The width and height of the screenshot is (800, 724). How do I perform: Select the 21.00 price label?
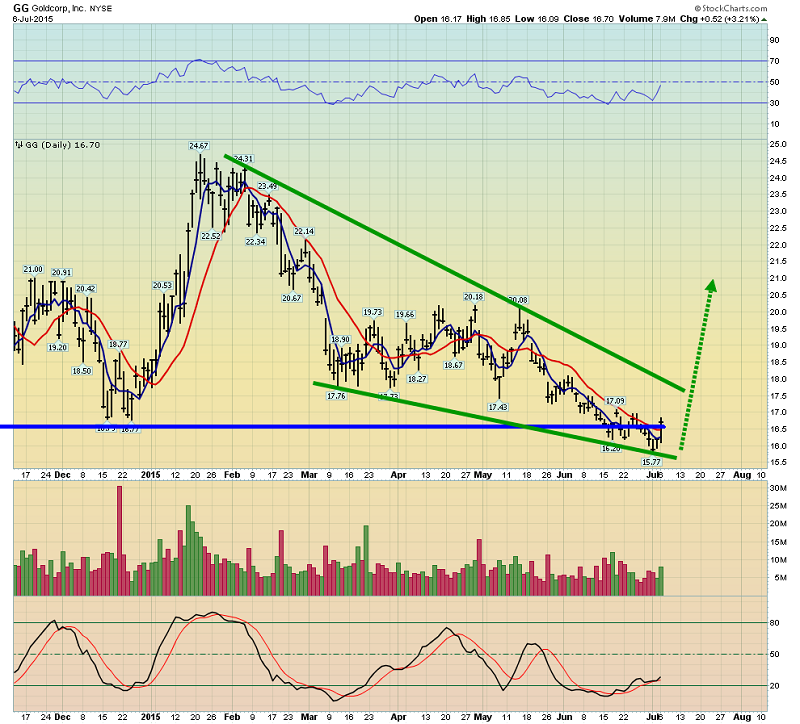click(33, 269)
